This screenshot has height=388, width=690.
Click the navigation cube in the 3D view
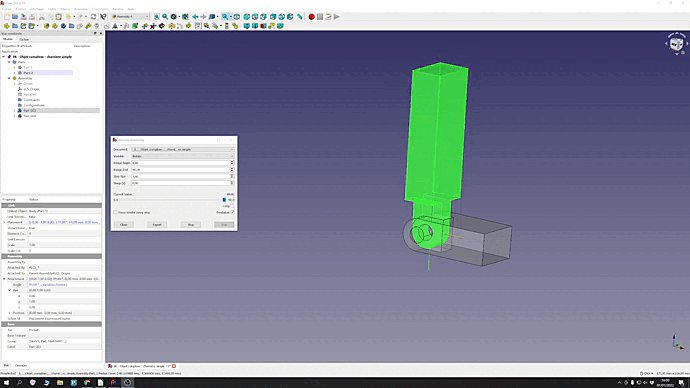point(676,44)
